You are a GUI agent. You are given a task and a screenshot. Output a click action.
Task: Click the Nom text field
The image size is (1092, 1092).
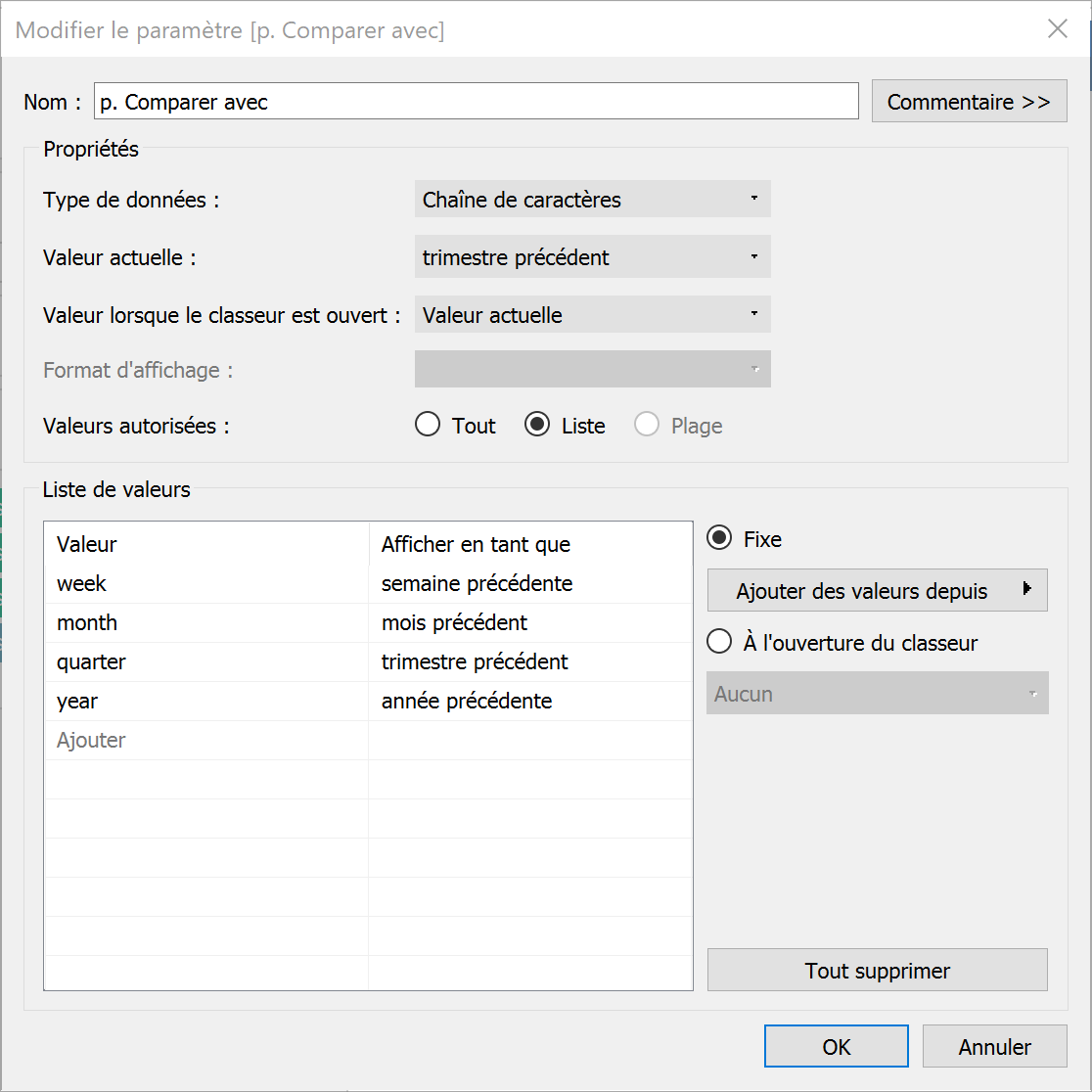[476, 101]
